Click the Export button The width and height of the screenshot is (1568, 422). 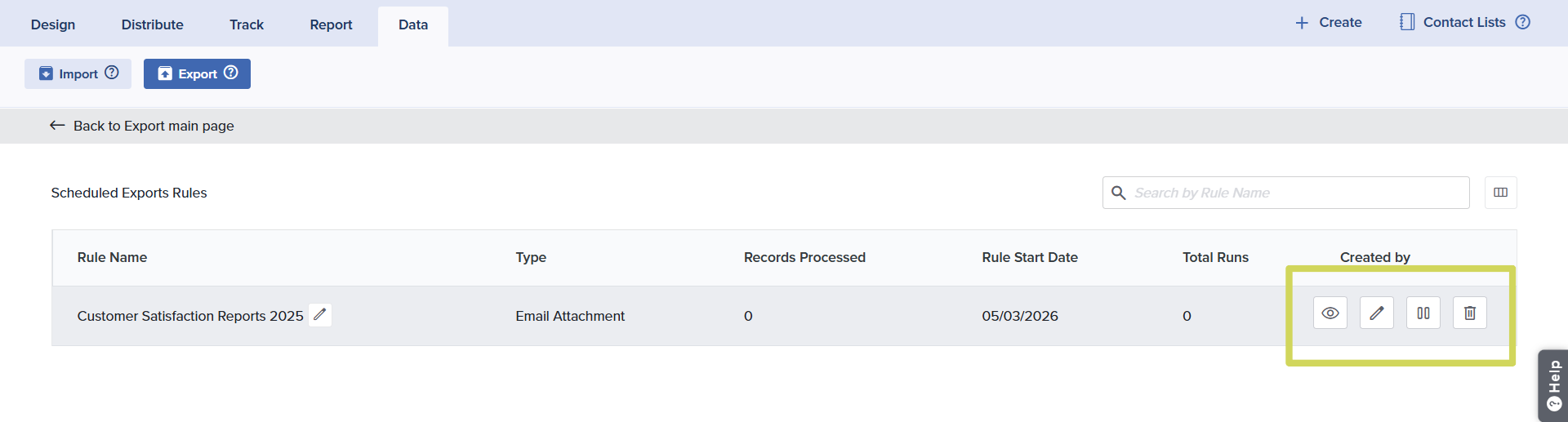[x=189, y=74]
